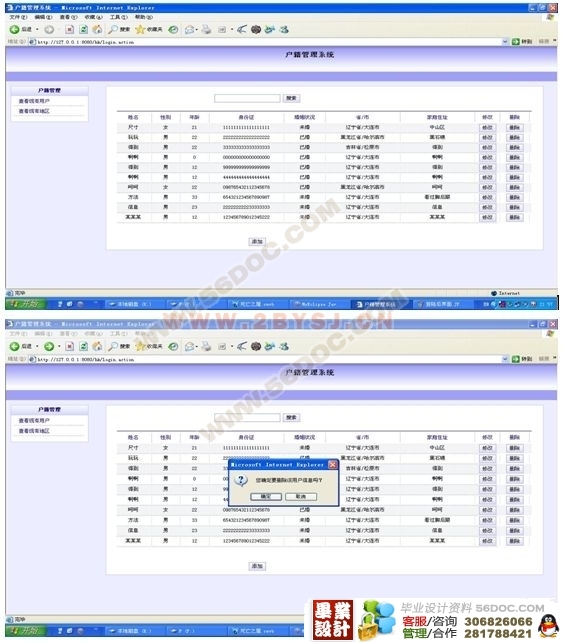Click Back arrow in upper browser window
This screenshot has width=564, height=642.
pyautogui.click(x=15, y=29)
